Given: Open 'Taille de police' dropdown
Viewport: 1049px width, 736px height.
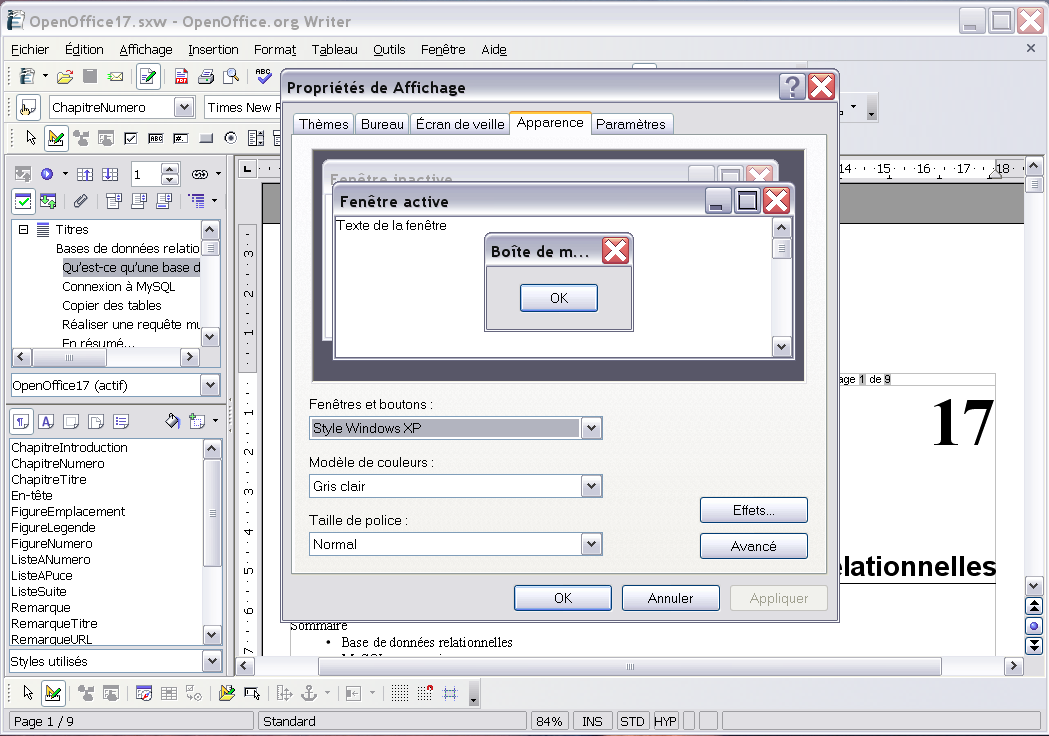Looking at the screenshot, I should pos(591,544).
